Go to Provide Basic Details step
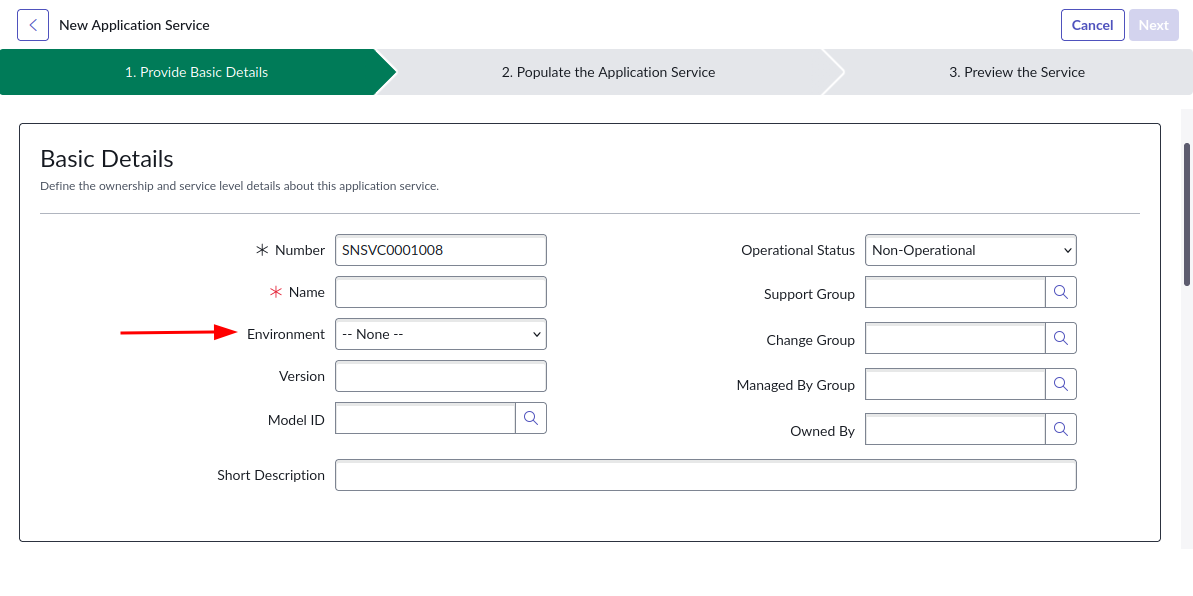This screenshot has width=1193, height=596. click(196, 72)
